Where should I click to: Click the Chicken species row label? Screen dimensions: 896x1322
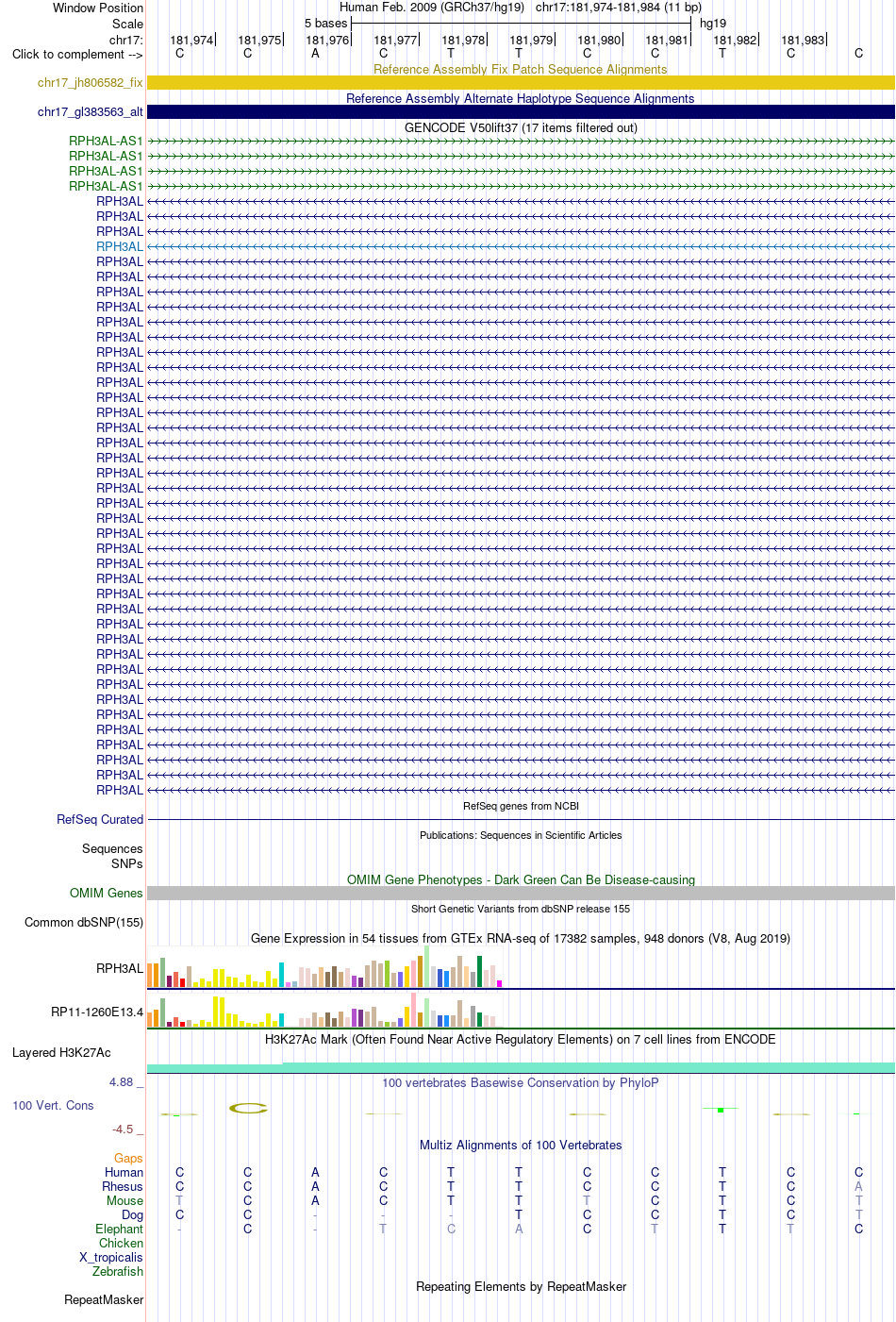tap(121, 1244)
